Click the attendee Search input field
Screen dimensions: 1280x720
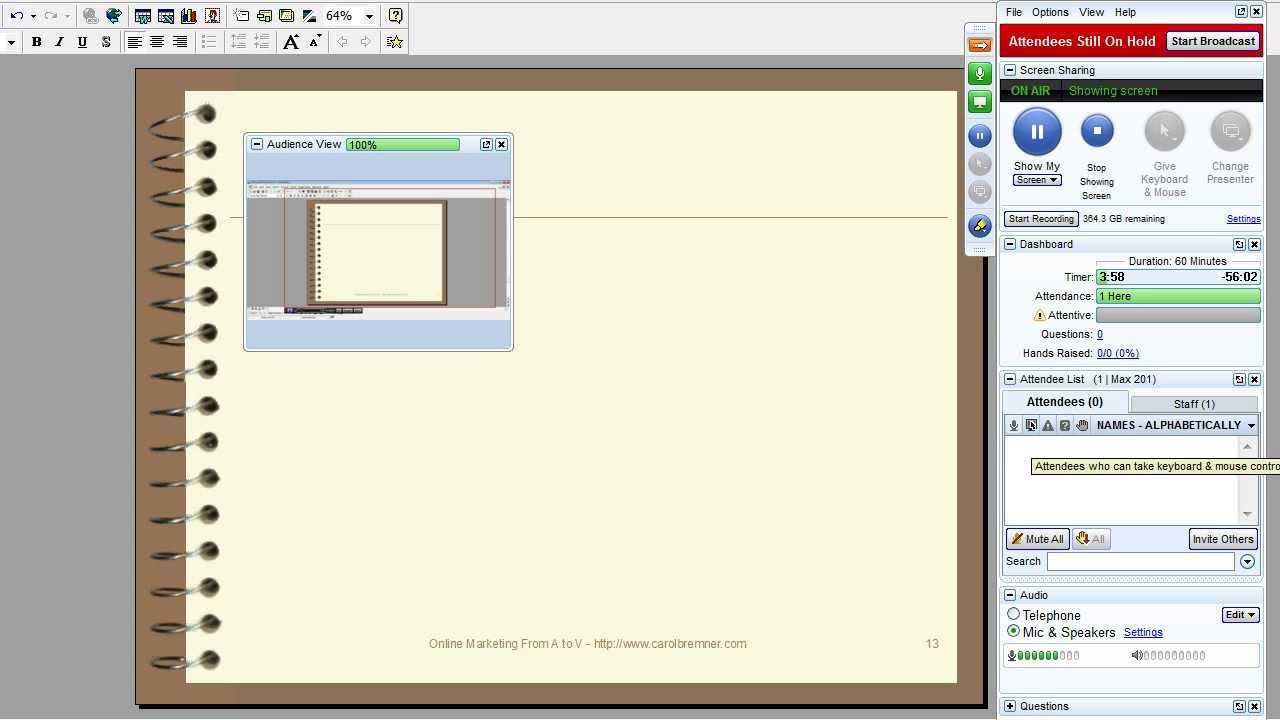pyautogui.click(x=1140, y=562)
